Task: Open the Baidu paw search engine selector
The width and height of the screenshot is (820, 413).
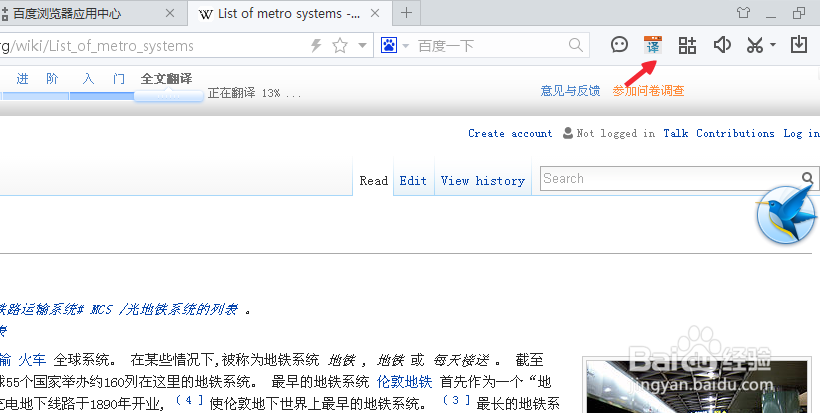Action: pyautogui.click(x=389, y=45)
